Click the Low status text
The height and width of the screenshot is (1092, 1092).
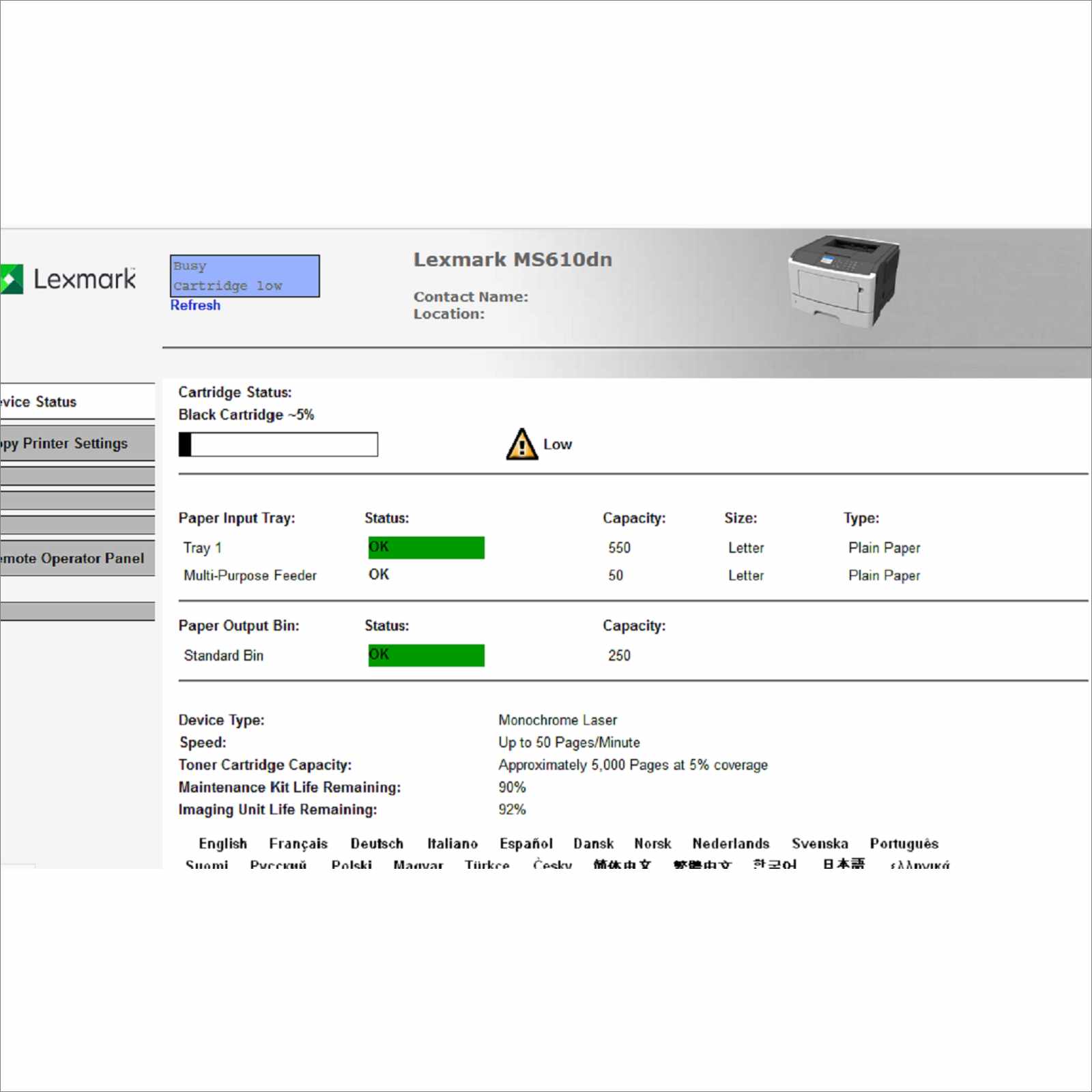point(558,444)
